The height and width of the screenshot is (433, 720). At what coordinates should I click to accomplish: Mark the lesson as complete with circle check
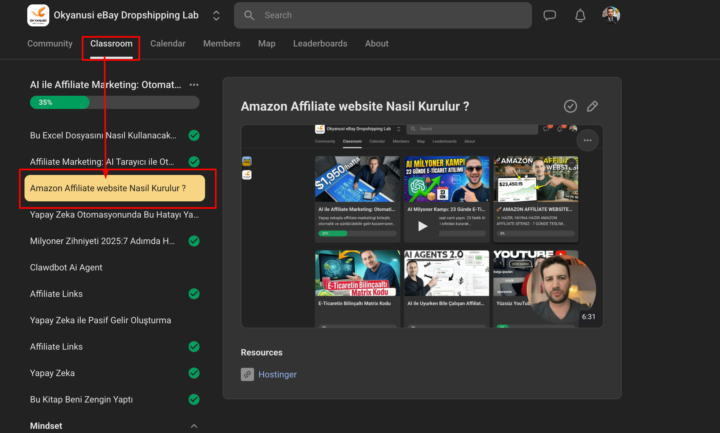pyautogui.click(x=570, y=106)
